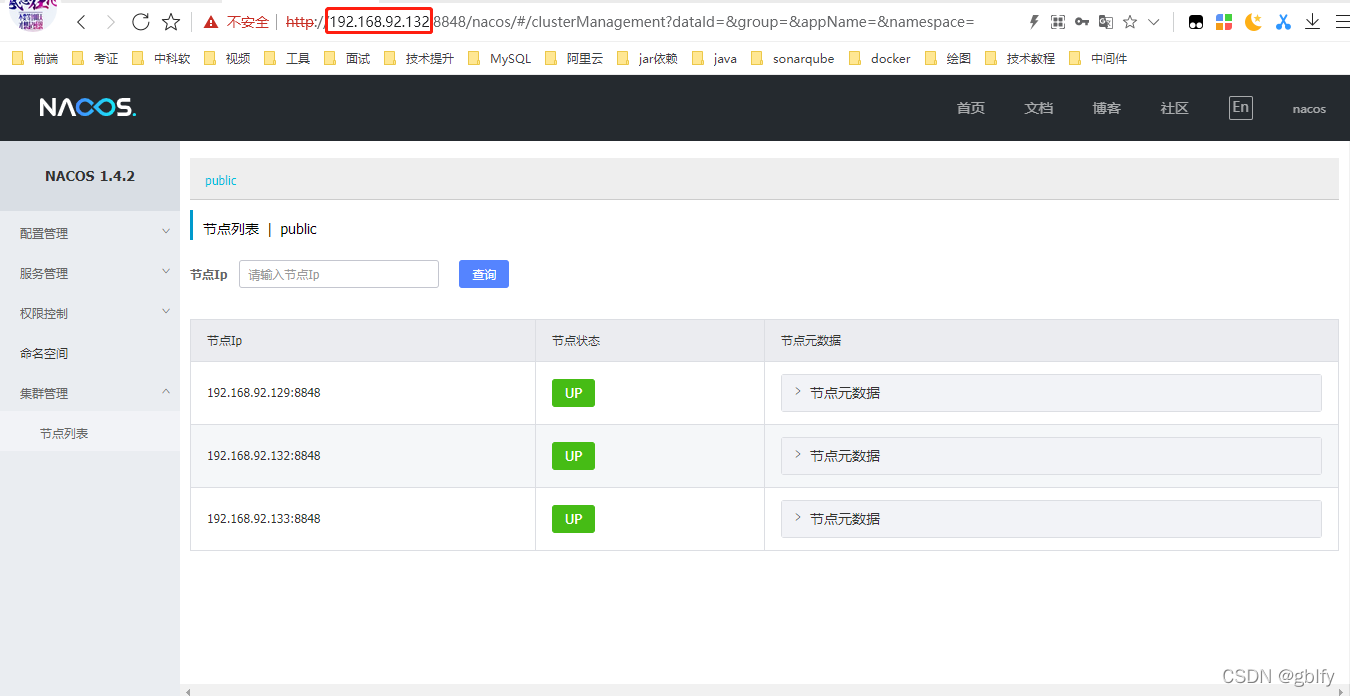This screenshot has width=1350, height=696.
Task: Open the downloads arrow icon
Action: click(1313, 21)
